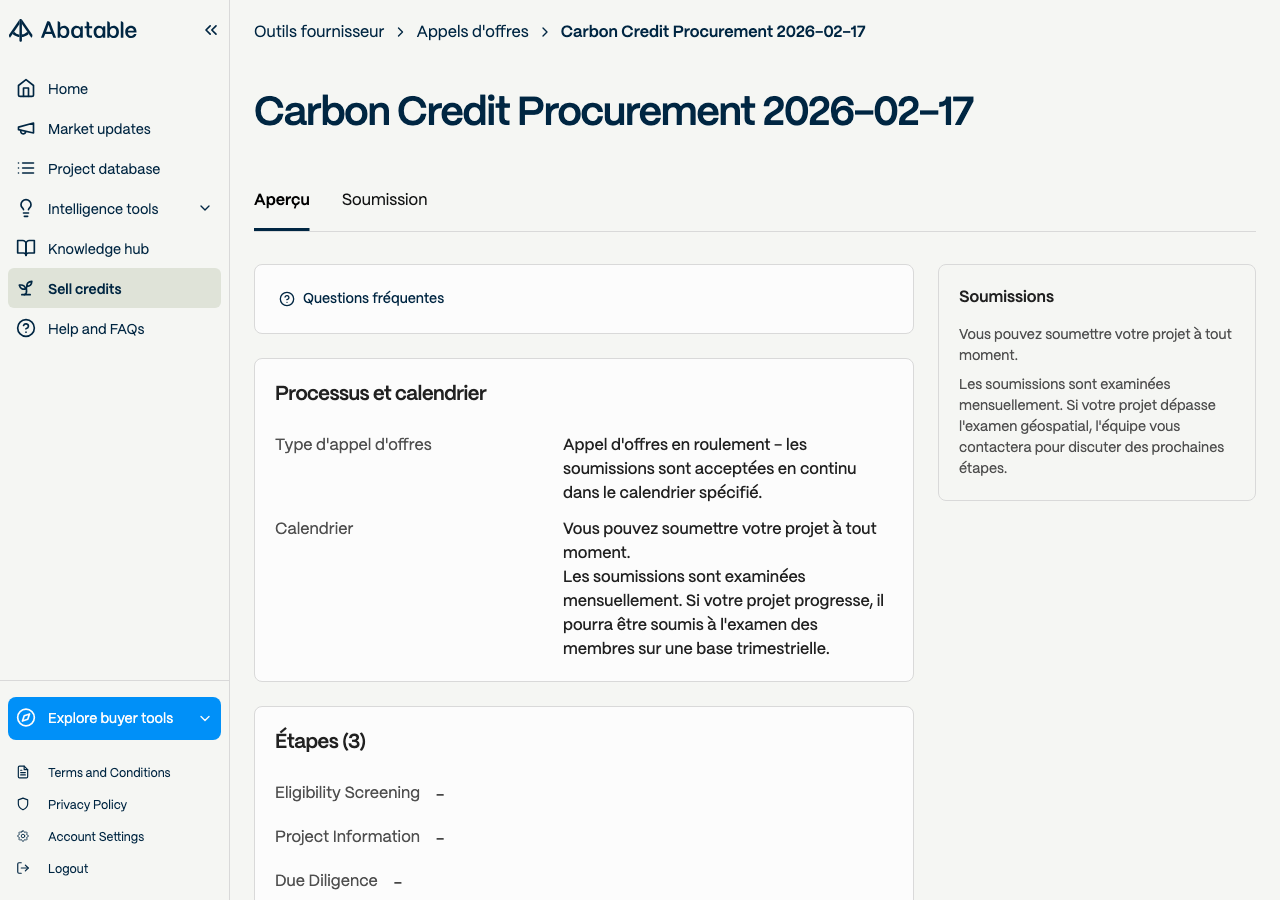Open Account Settings
The width and height of the screenshot is (1280, 900).
tap(96, 837)
